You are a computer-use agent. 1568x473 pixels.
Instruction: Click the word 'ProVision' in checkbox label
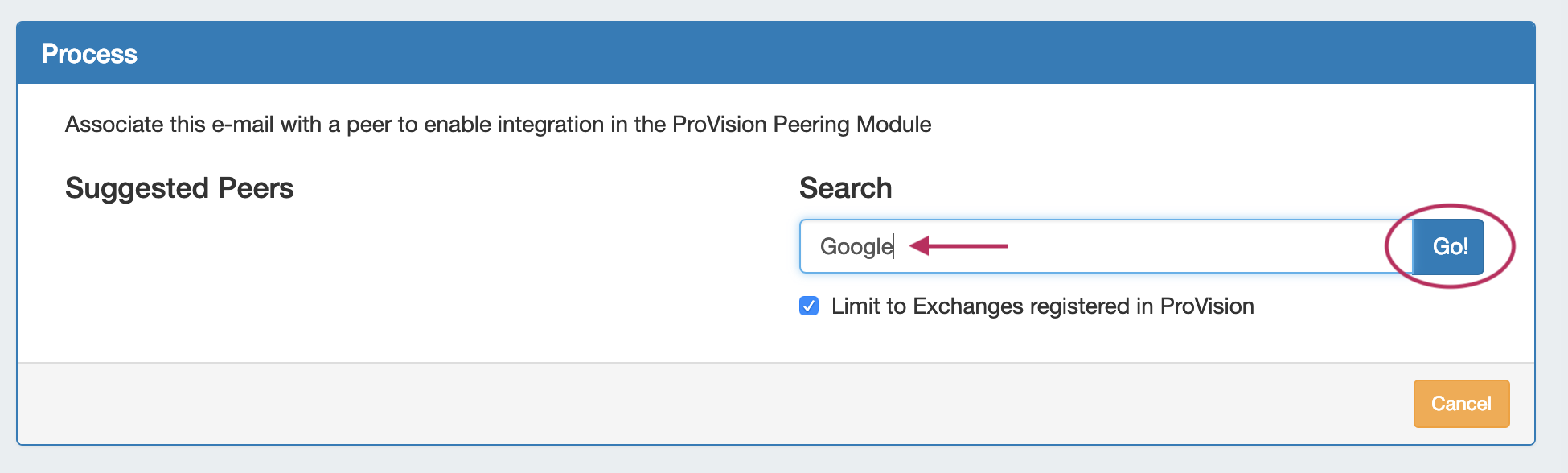[x=1206, y=306]
